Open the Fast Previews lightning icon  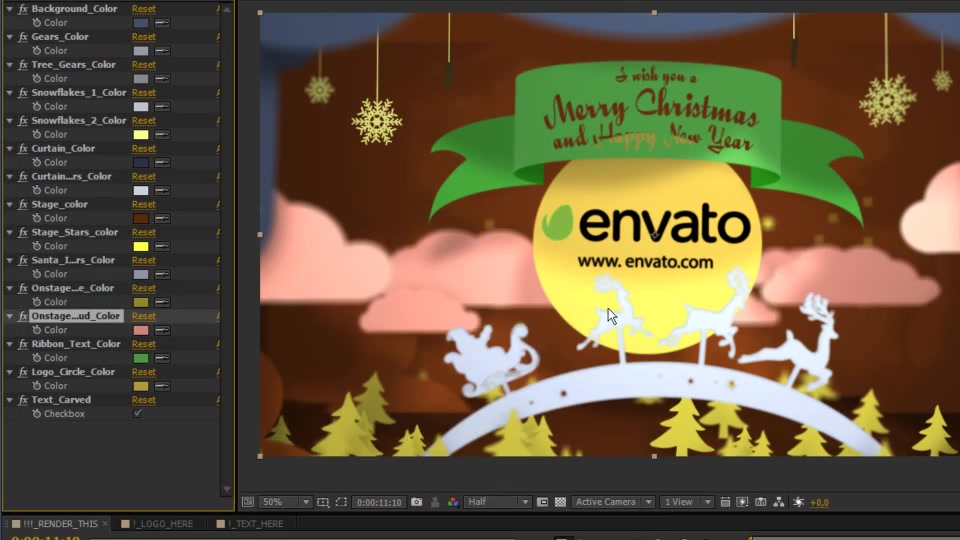742,502
